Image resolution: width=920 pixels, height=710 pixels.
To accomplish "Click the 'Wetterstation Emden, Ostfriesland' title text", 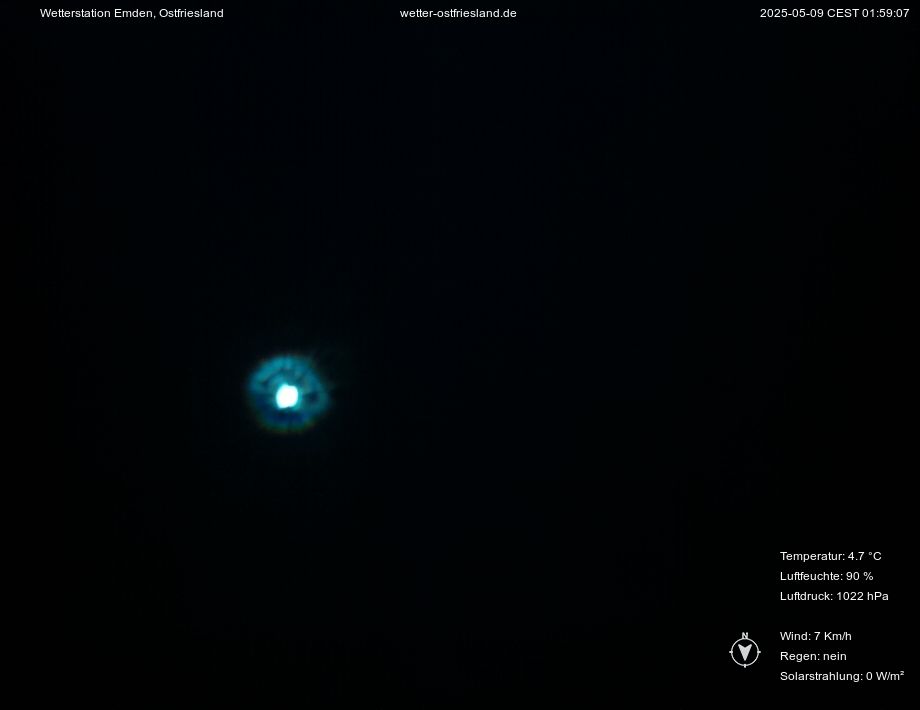I will 131,13.
